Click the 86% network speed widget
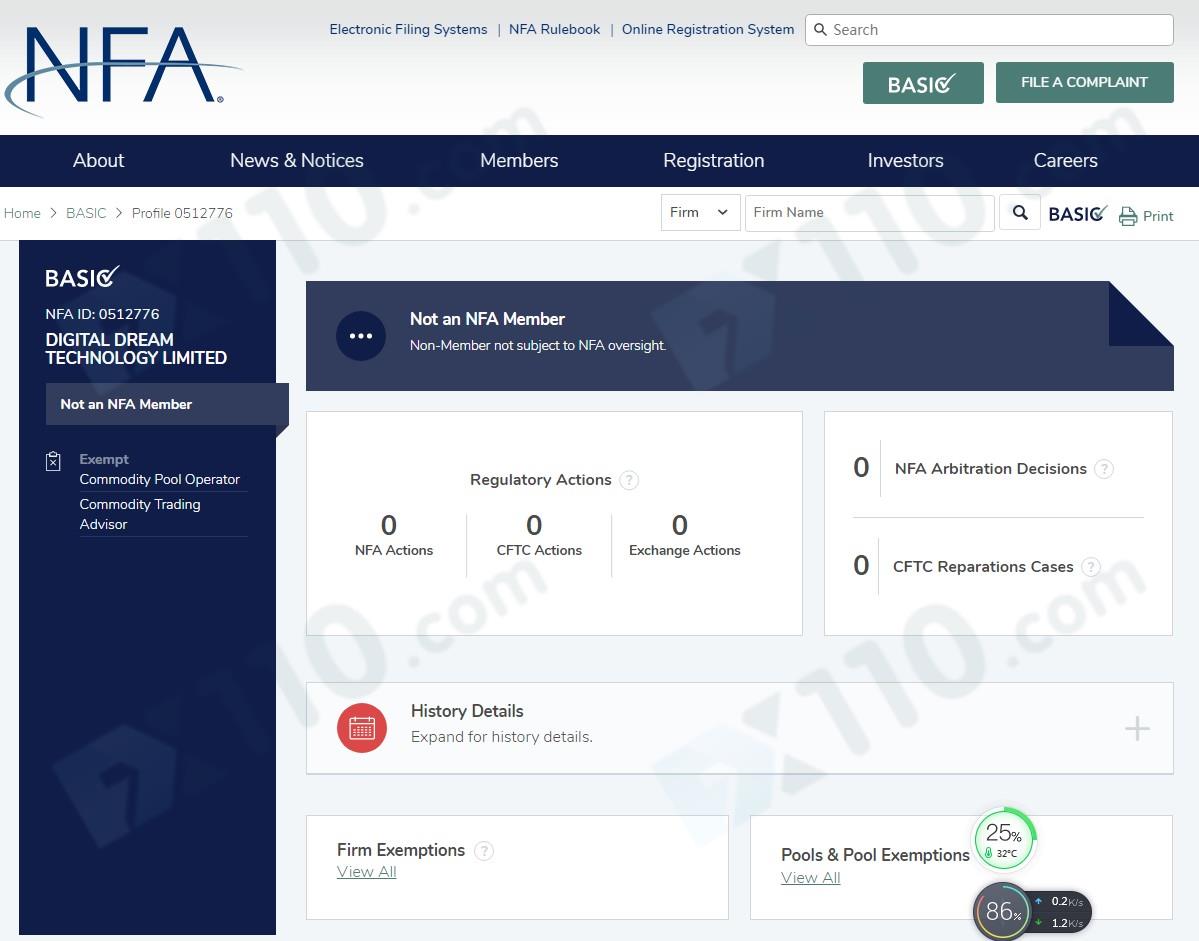Screen dimensions: 1199x941 pos(1032,911)
